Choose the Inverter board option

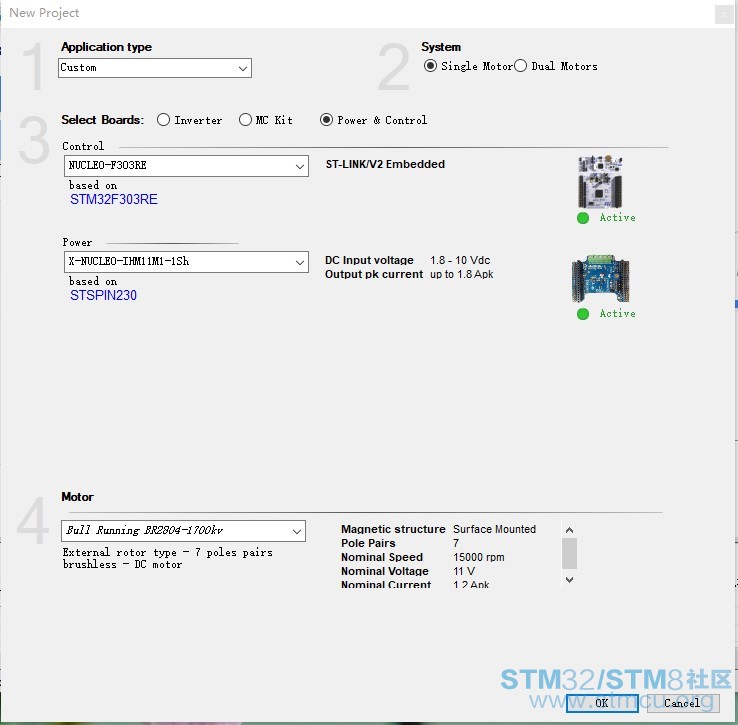point(163,120)
